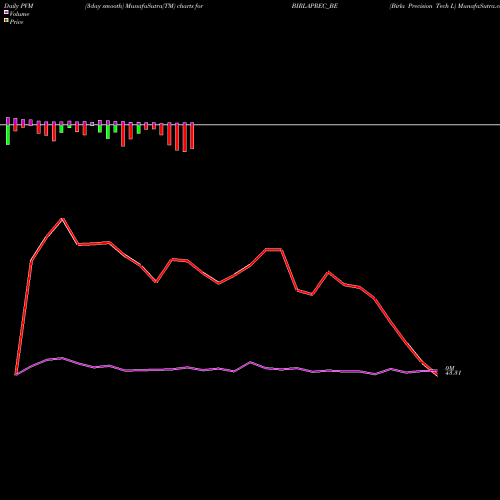Click the '0M' volume value label
Image resolution: width=500 pixels, height=500 pixels.
click(x=450, y=368)
